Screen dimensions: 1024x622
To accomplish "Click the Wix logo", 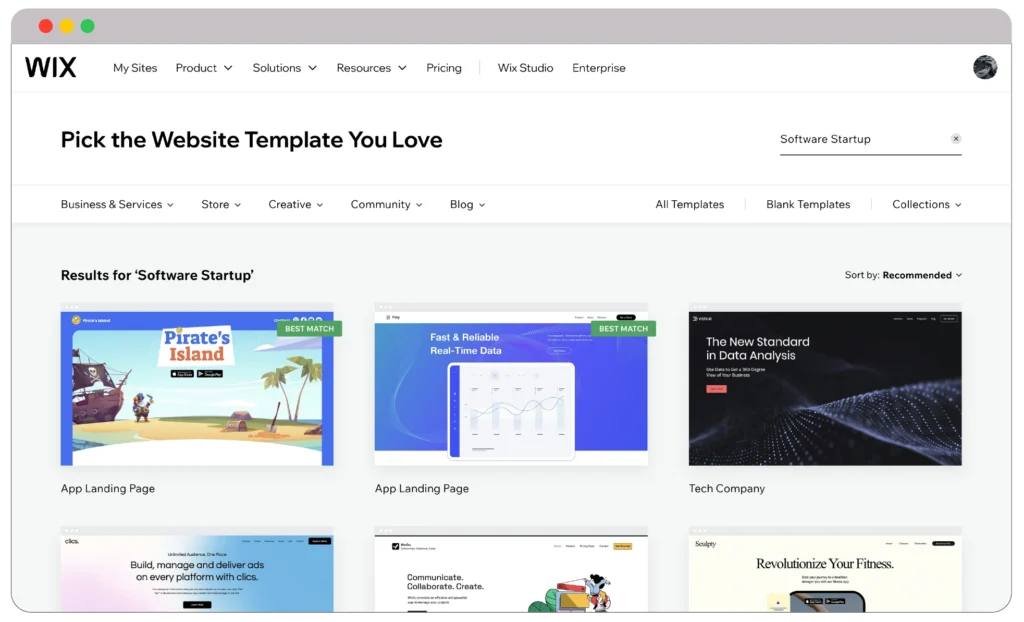I will point(50,68).
